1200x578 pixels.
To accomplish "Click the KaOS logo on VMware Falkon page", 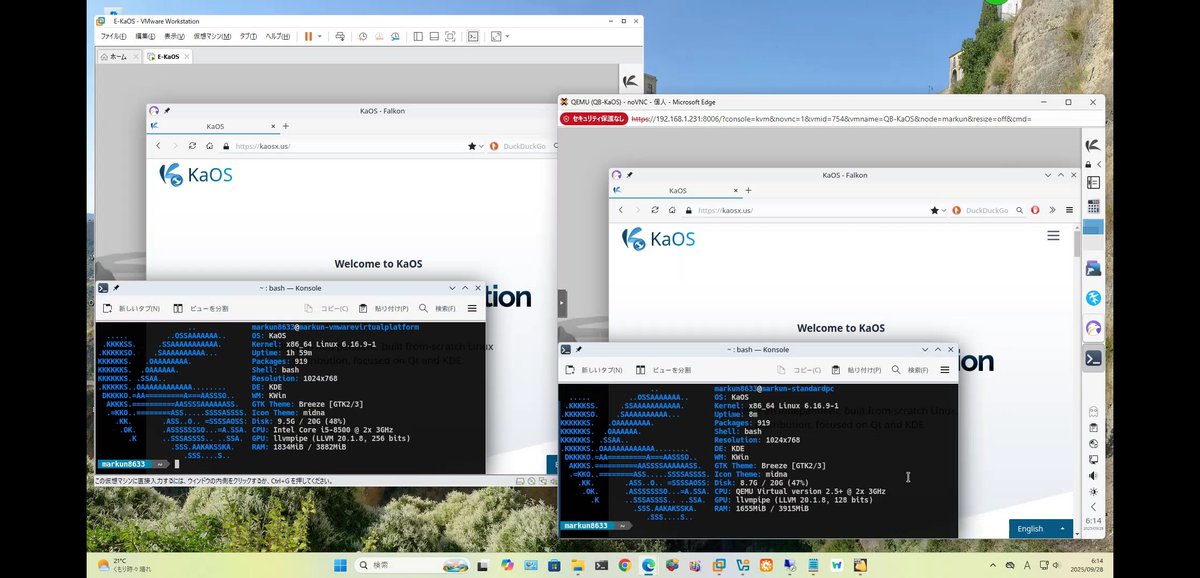I will click(196, 175).
